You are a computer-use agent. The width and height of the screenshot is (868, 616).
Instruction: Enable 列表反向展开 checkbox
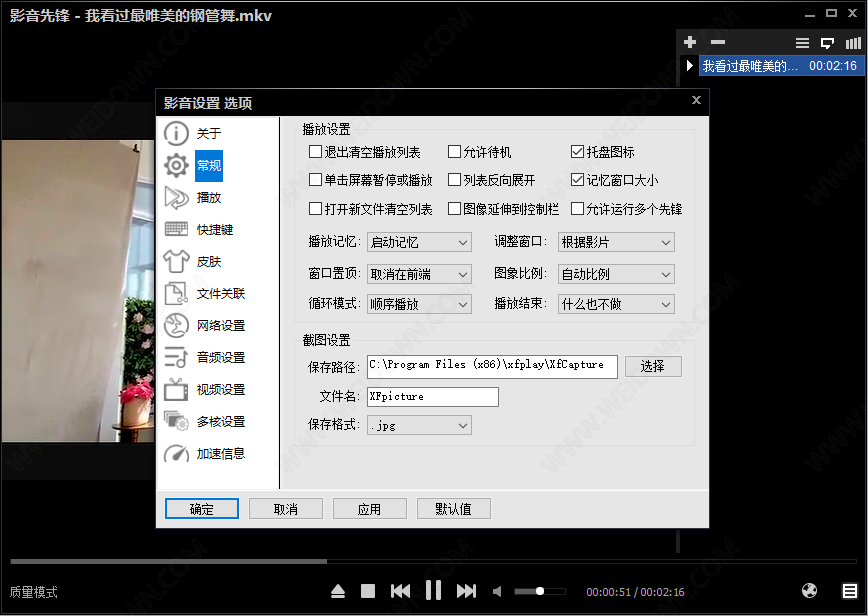coord(454,180)
